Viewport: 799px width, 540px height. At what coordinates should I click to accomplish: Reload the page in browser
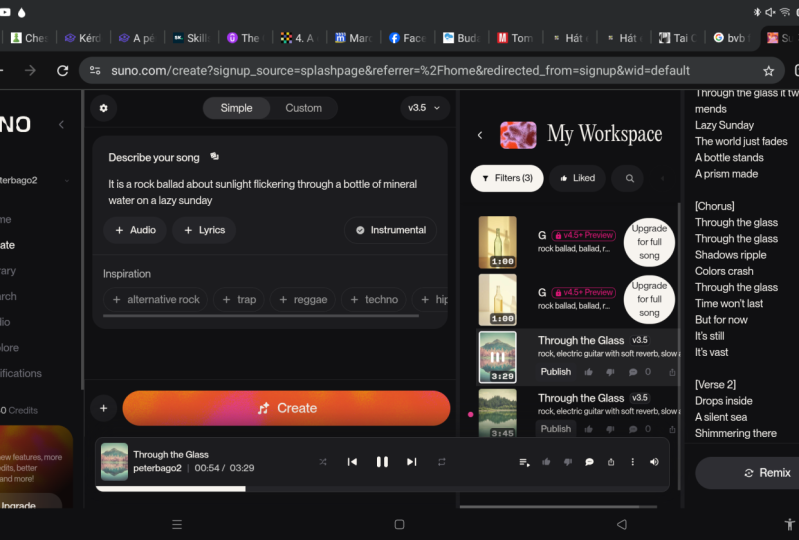(x=63, y=70)
